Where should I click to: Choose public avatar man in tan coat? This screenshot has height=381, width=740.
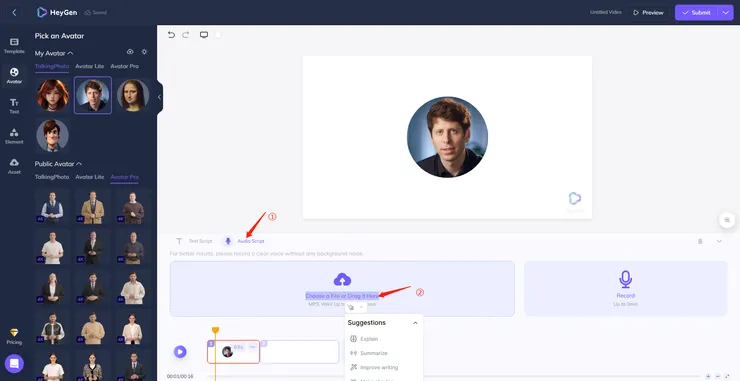point(92,206)
